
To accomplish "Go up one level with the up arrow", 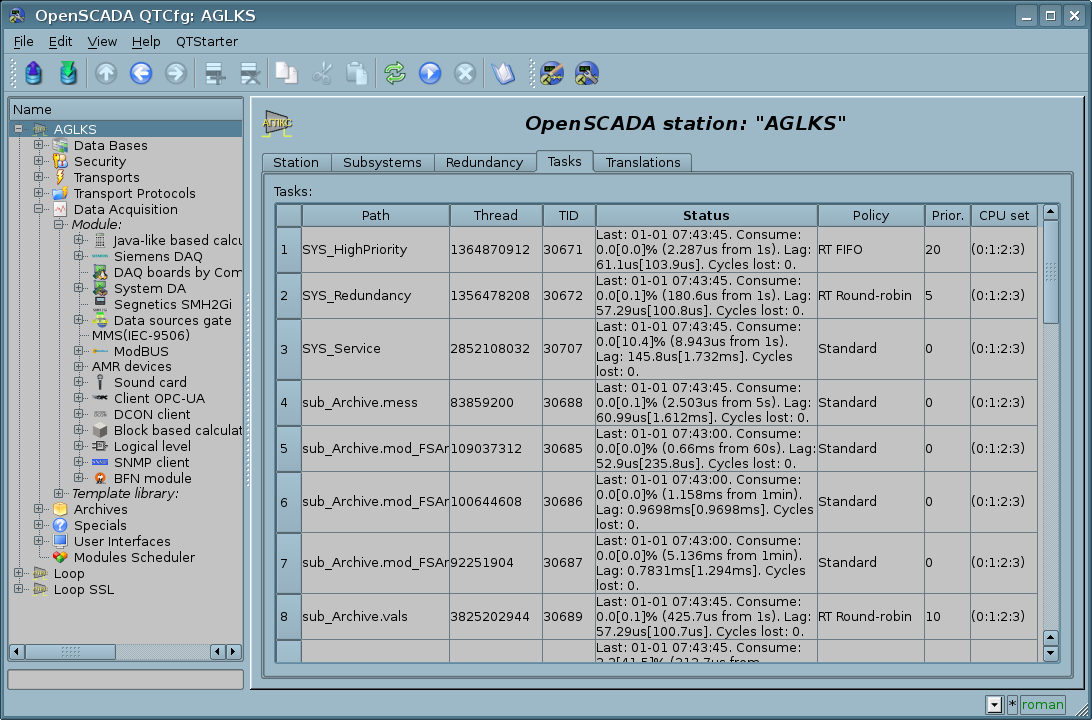I will click(106, 72).
